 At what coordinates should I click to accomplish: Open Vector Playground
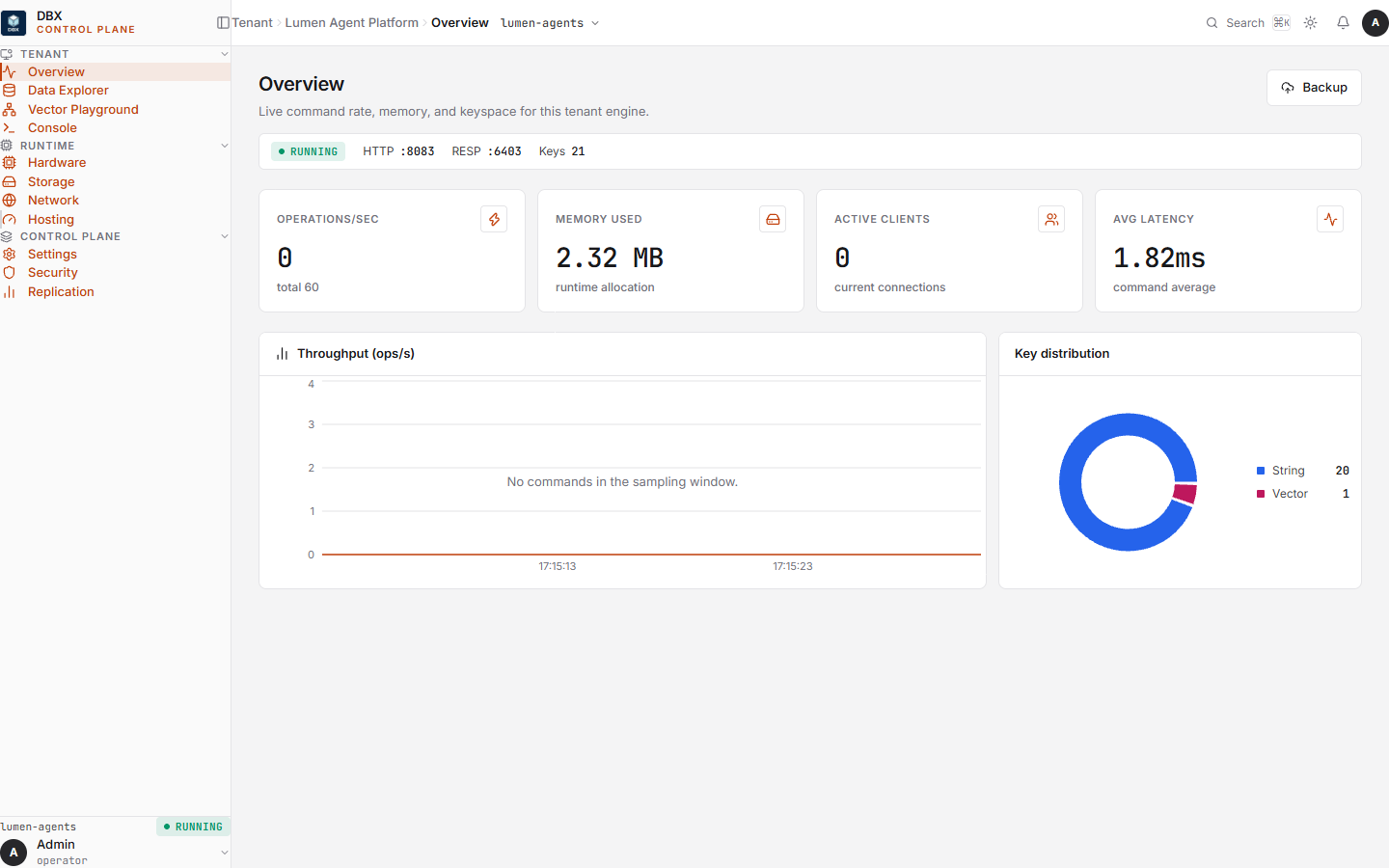click(115, 110)
